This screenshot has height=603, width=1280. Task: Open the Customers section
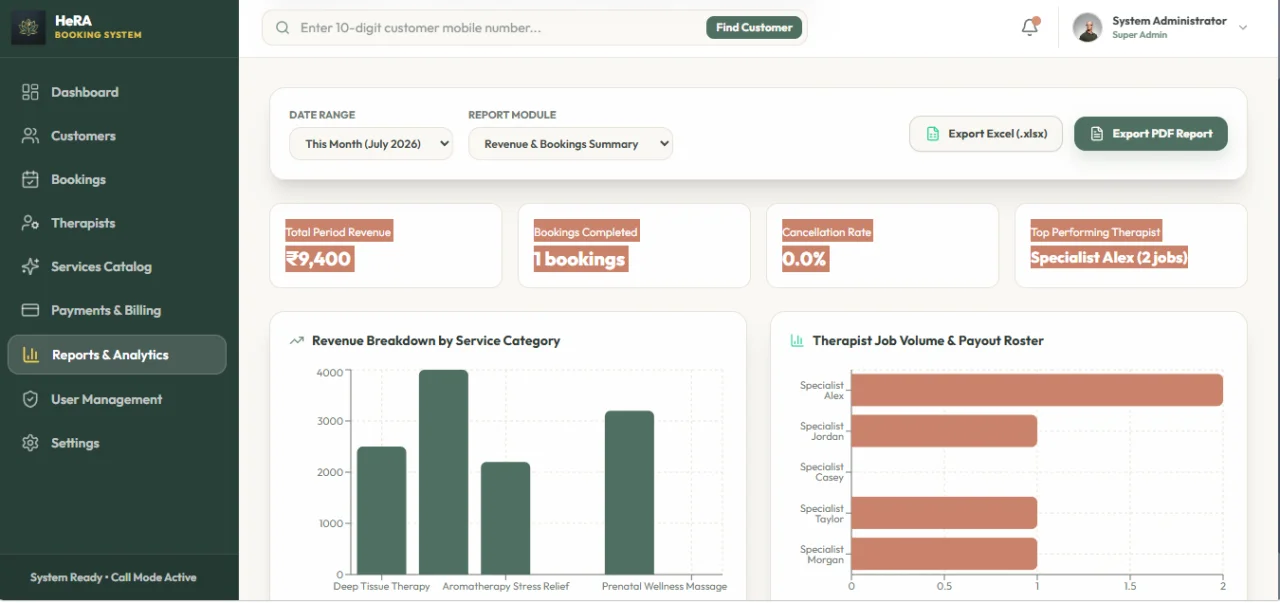(117, 136)
